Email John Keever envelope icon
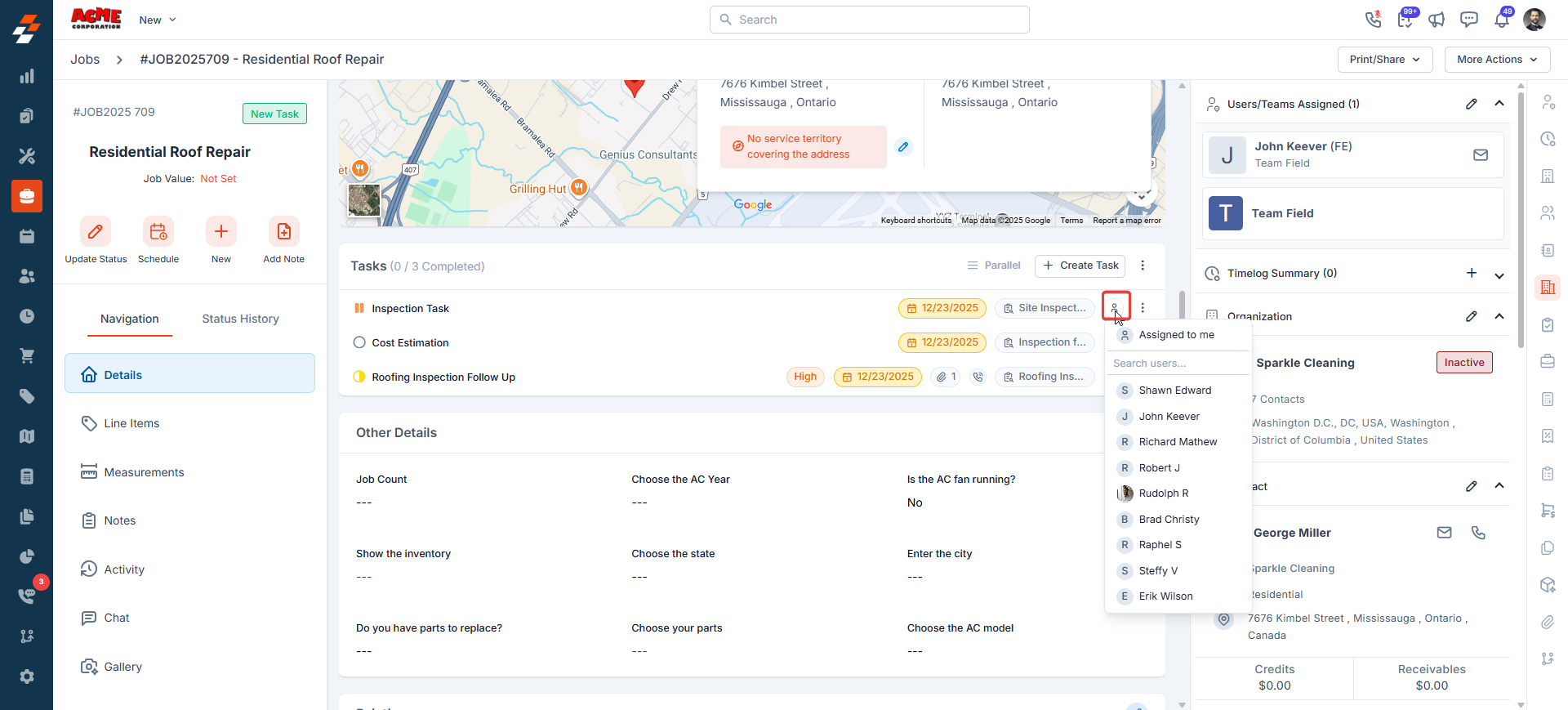 coord(1481,154)
